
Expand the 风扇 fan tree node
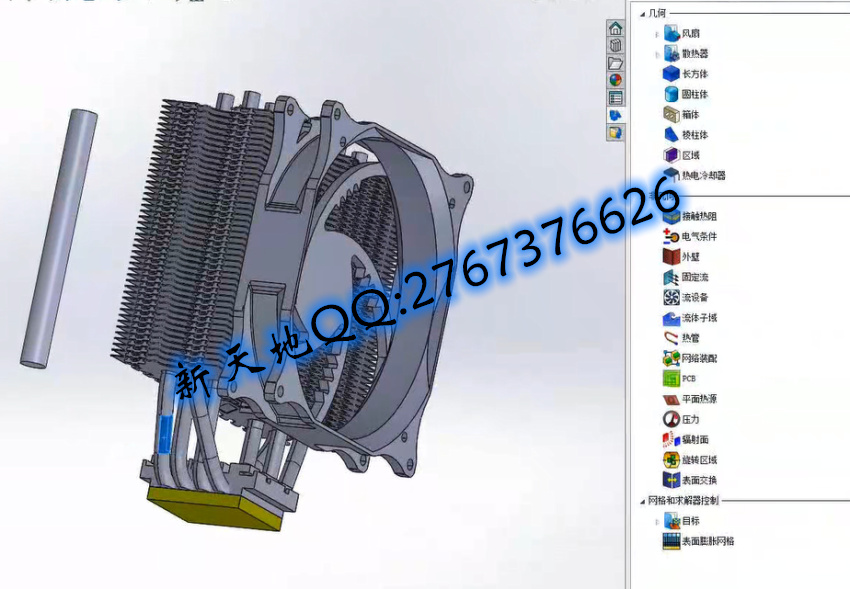click(657, 34)
